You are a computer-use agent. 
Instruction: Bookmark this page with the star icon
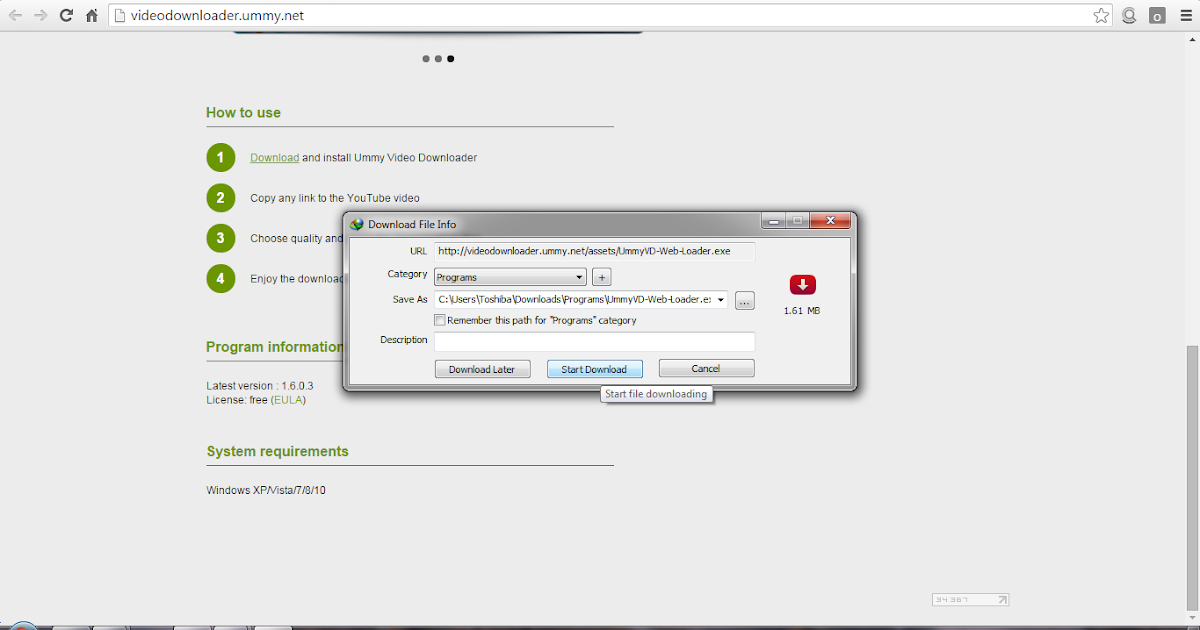(x=1101, y=16)
